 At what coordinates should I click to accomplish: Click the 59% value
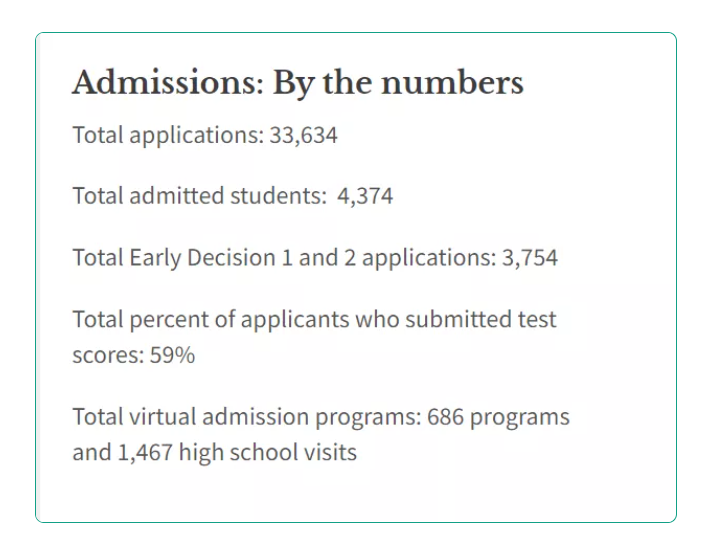(172, 355)
